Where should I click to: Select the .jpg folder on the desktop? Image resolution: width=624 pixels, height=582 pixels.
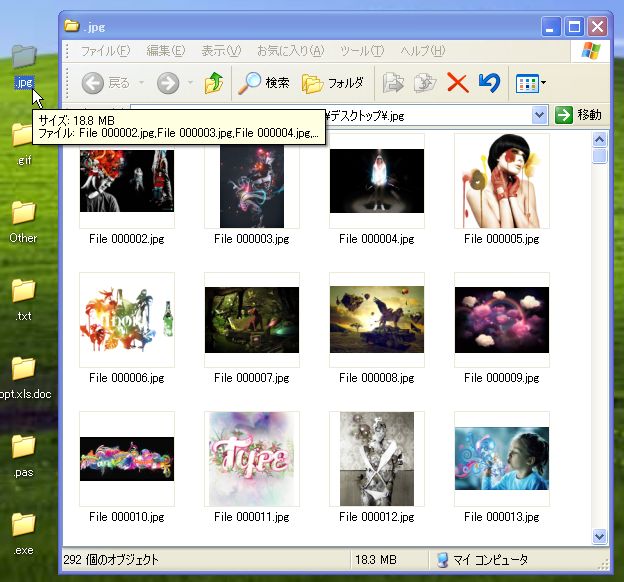pos(24,66)
